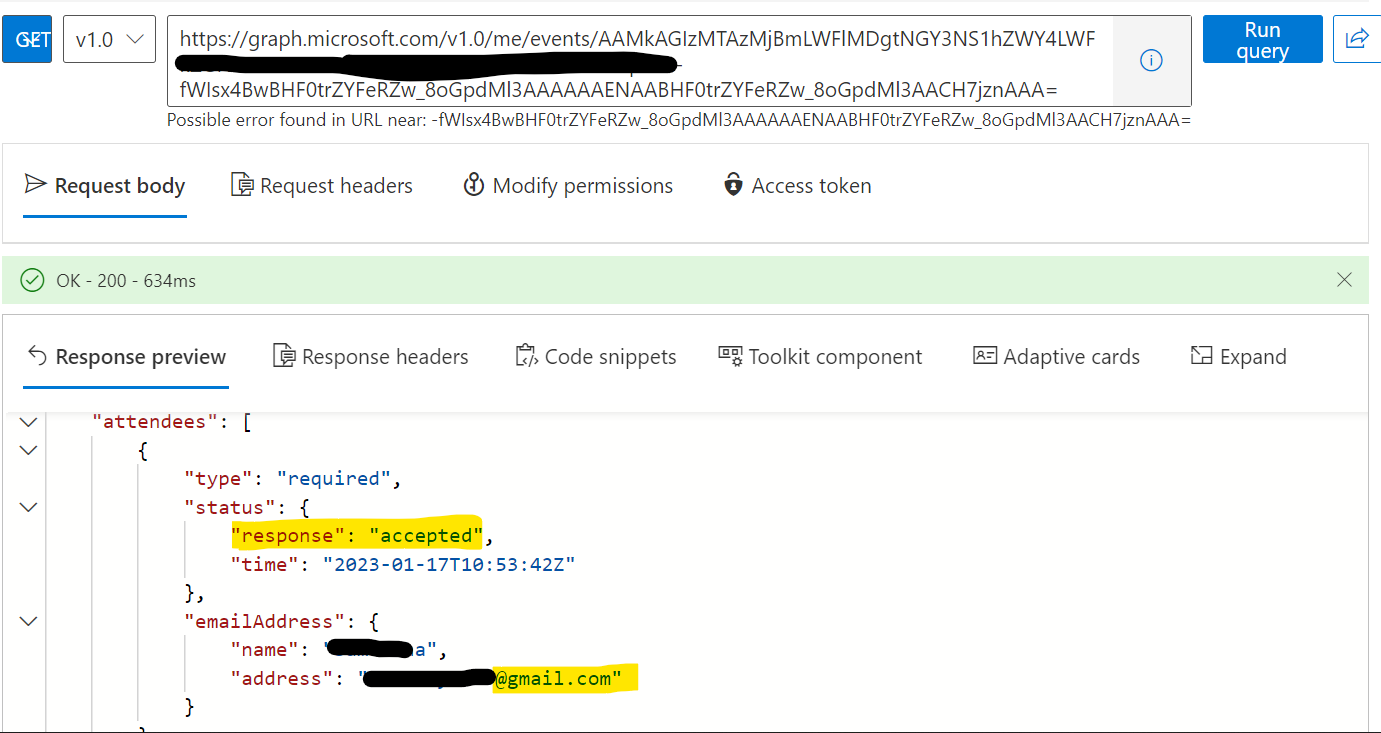
Task: Open the Access token tab
Action: pos(798,186)
